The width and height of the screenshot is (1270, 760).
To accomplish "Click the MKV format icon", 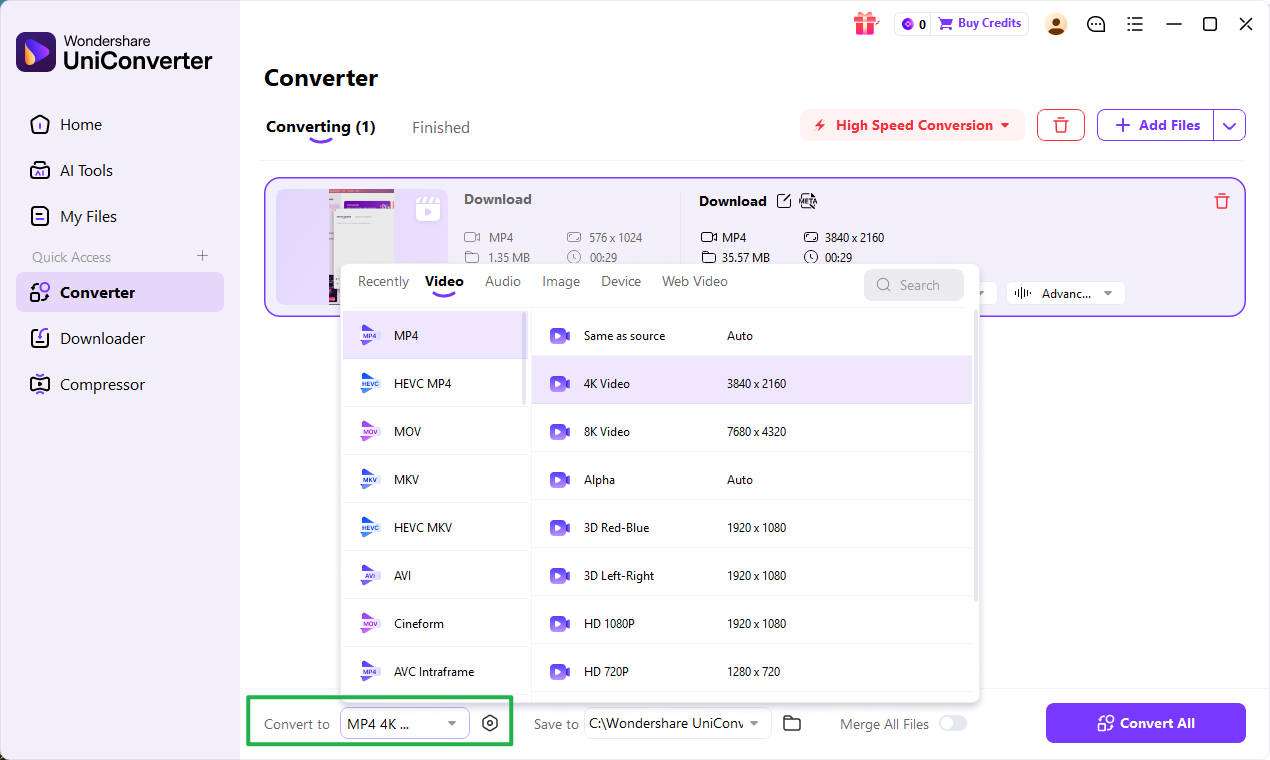I will coord(370,479).
